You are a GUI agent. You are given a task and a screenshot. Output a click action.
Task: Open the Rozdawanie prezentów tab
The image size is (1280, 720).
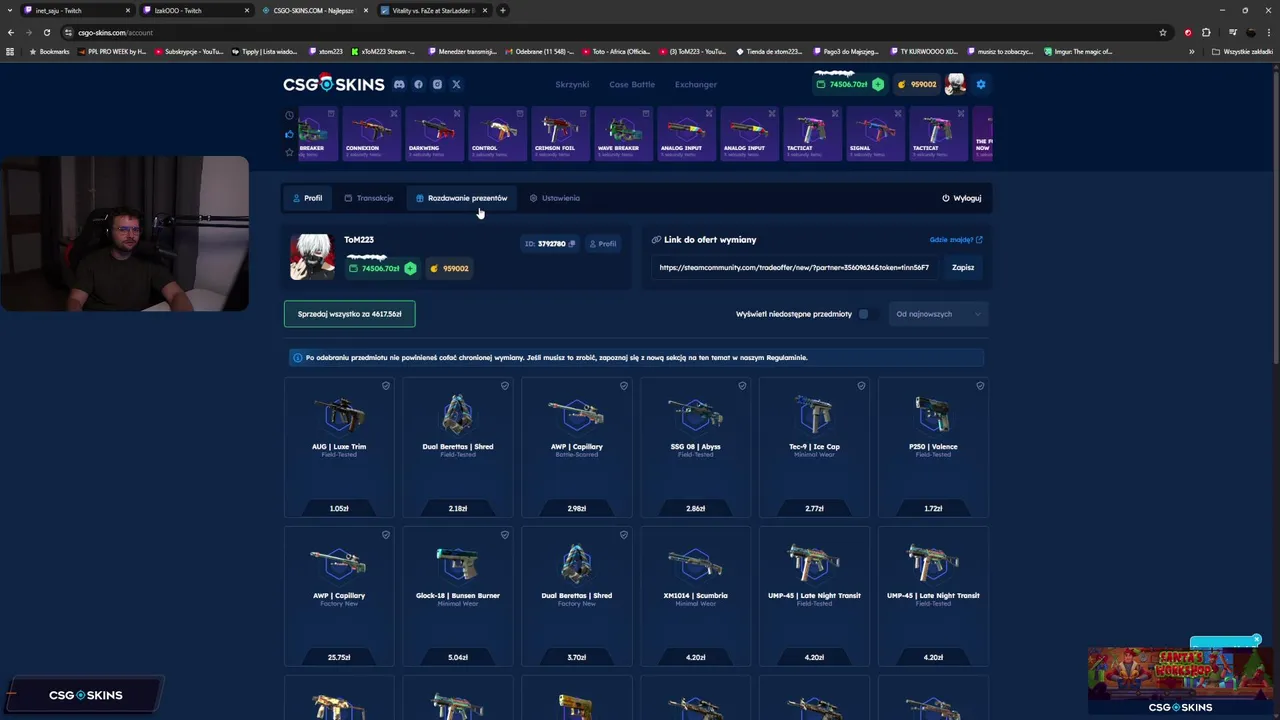pos(462,198)
